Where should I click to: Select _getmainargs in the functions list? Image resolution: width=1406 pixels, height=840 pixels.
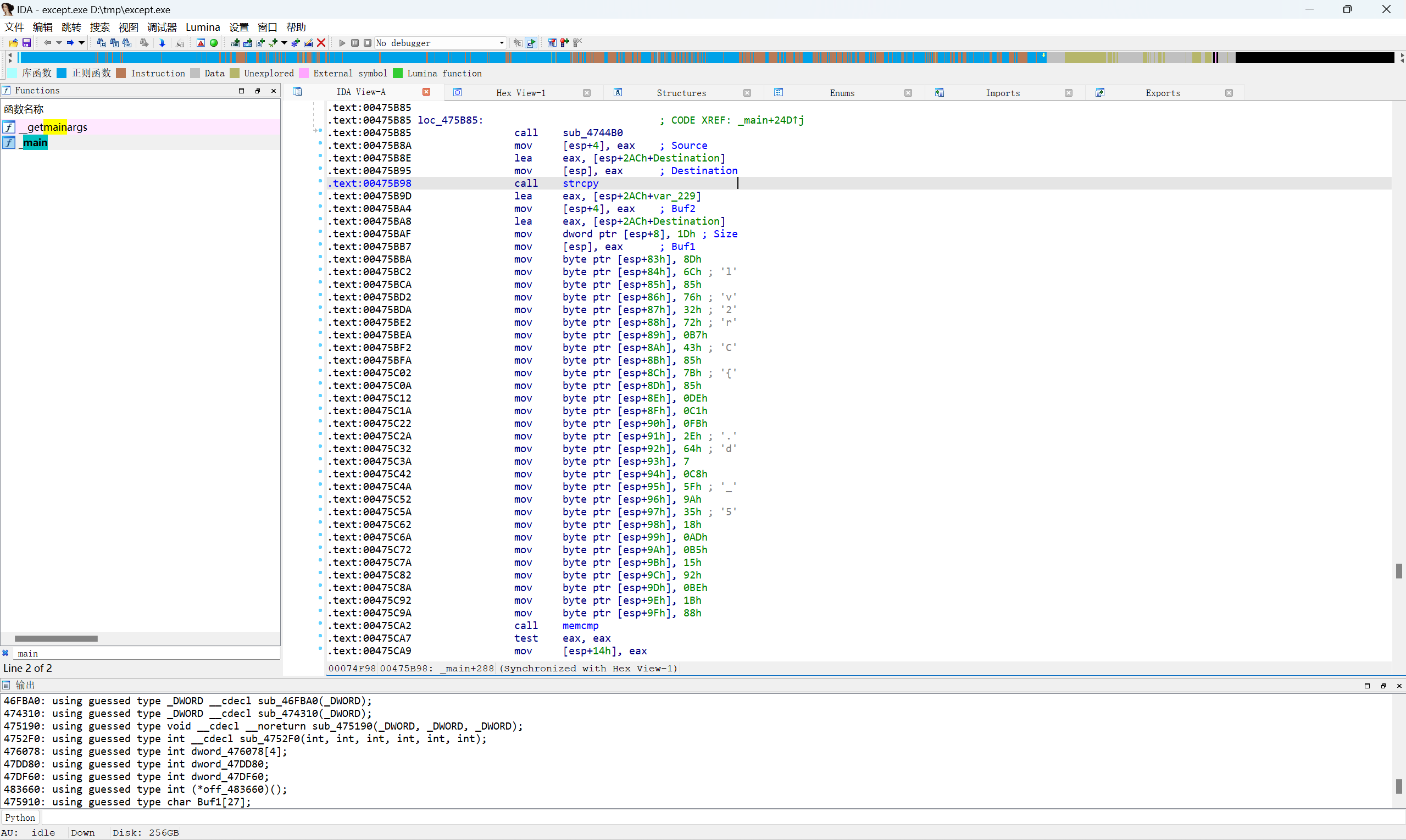click(x=140, y=127)
